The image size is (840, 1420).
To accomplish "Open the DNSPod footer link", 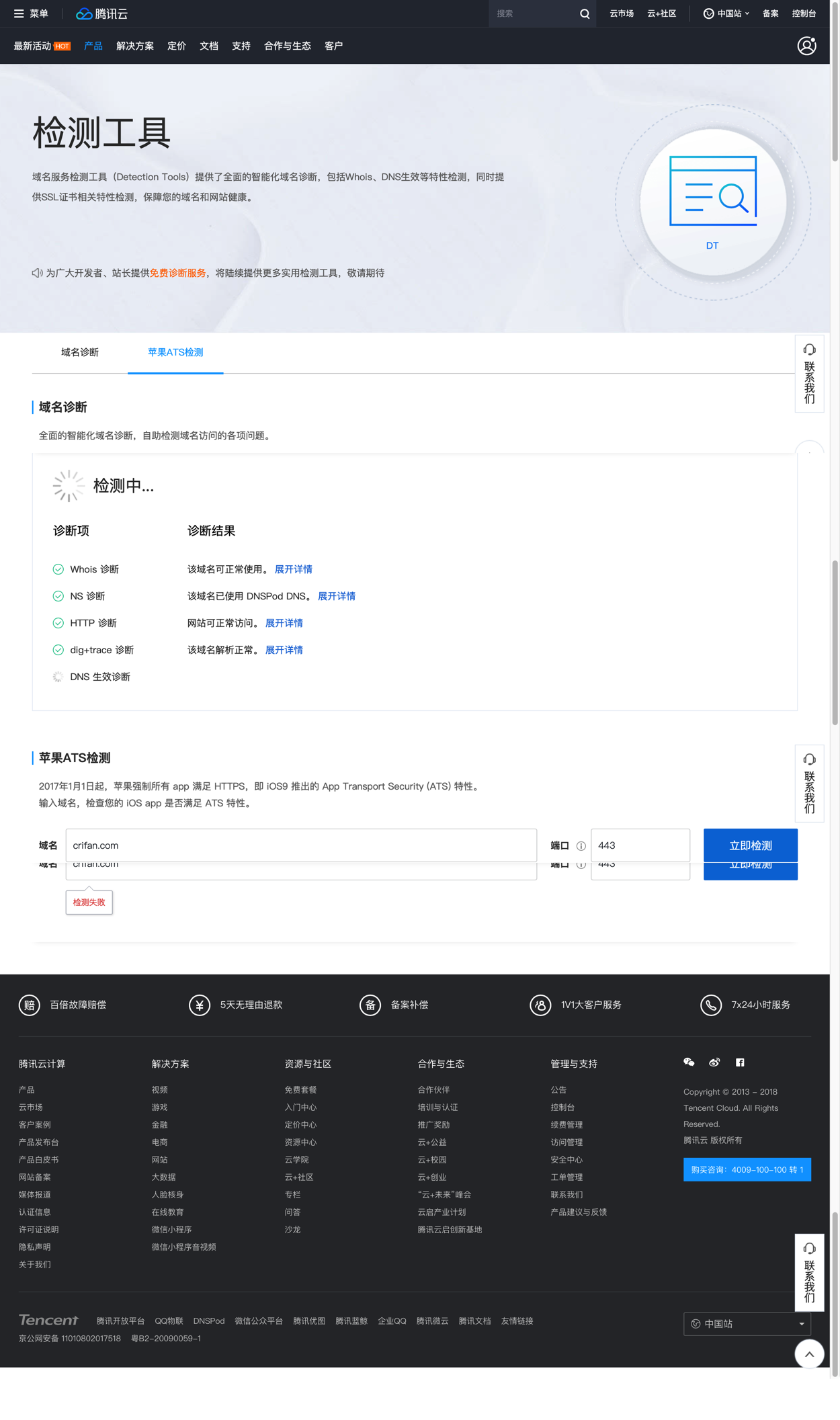I will pyautogui.click(x=209, y=1321).
